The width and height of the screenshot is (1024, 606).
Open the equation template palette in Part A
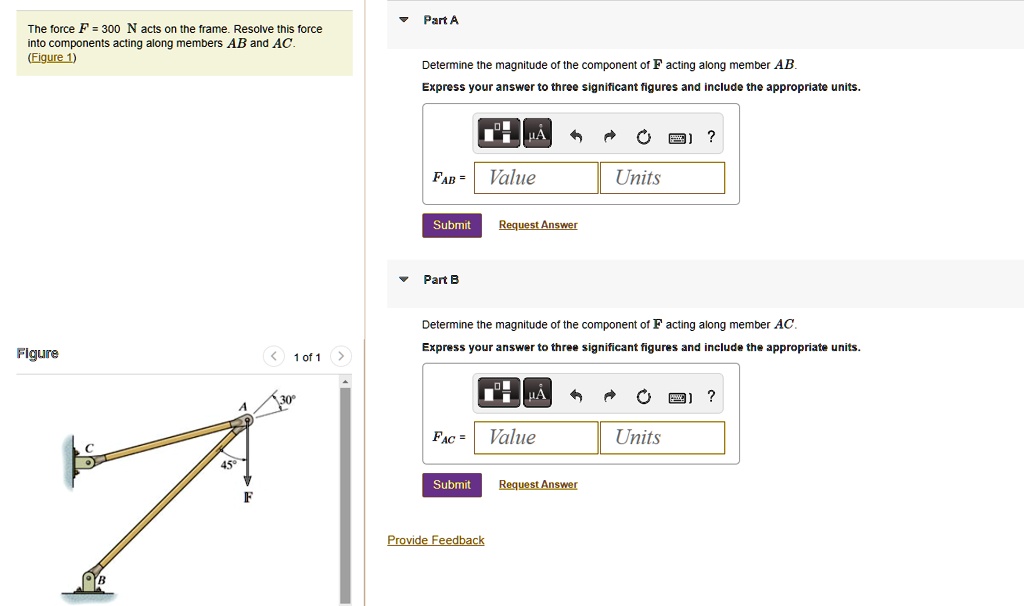point(498,133)
